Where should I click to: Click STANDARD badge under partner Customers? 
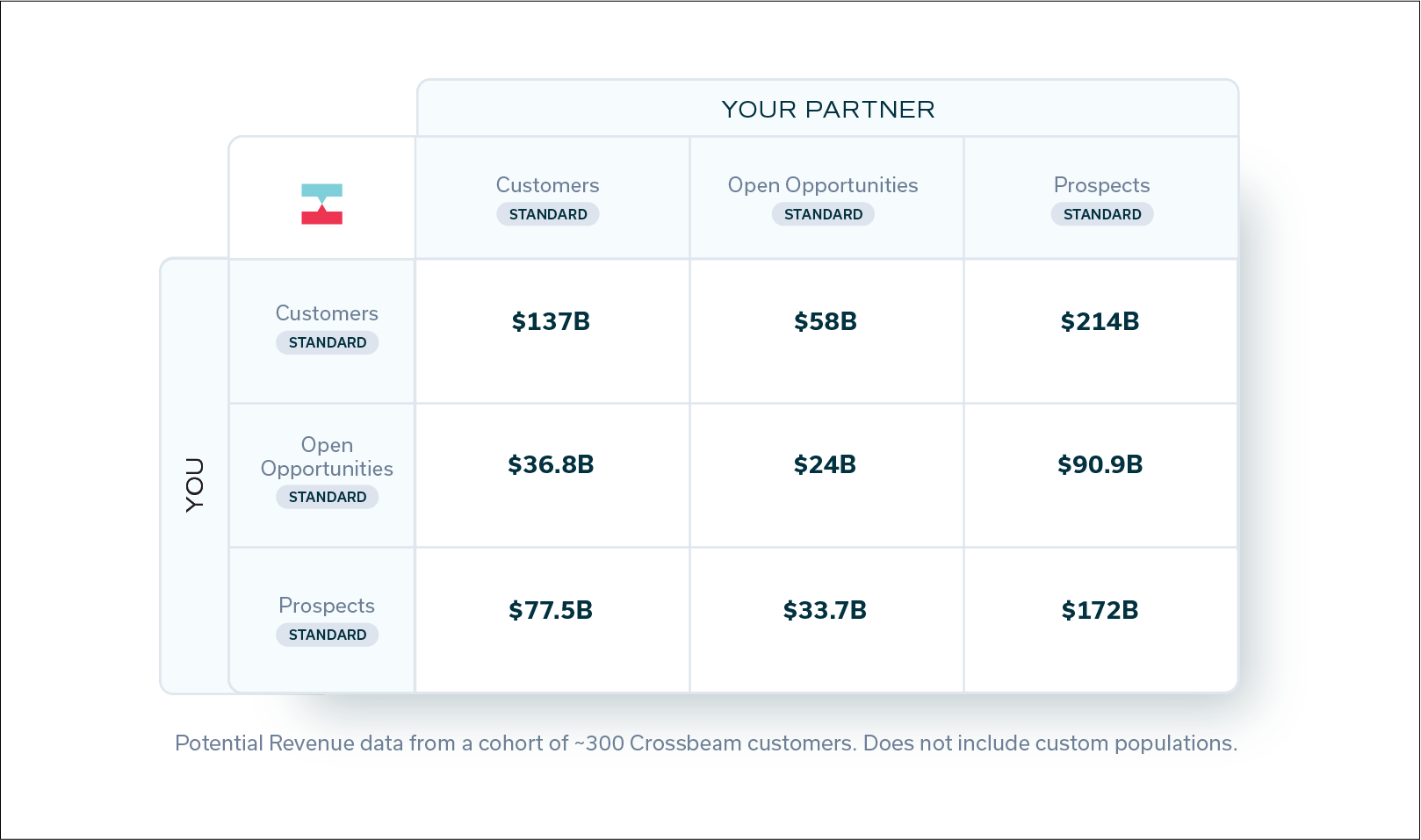pos(548,214)
